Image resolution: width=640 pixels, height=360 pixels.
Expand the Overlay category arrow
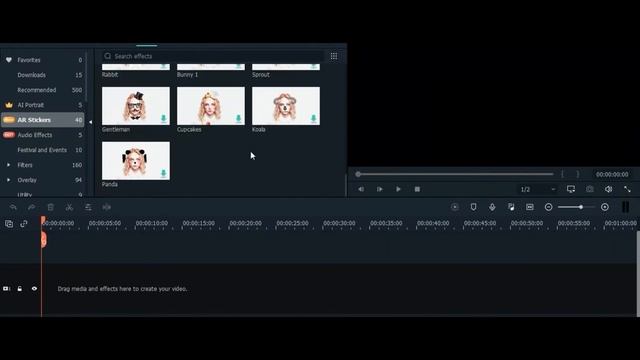tap(9, 180)
